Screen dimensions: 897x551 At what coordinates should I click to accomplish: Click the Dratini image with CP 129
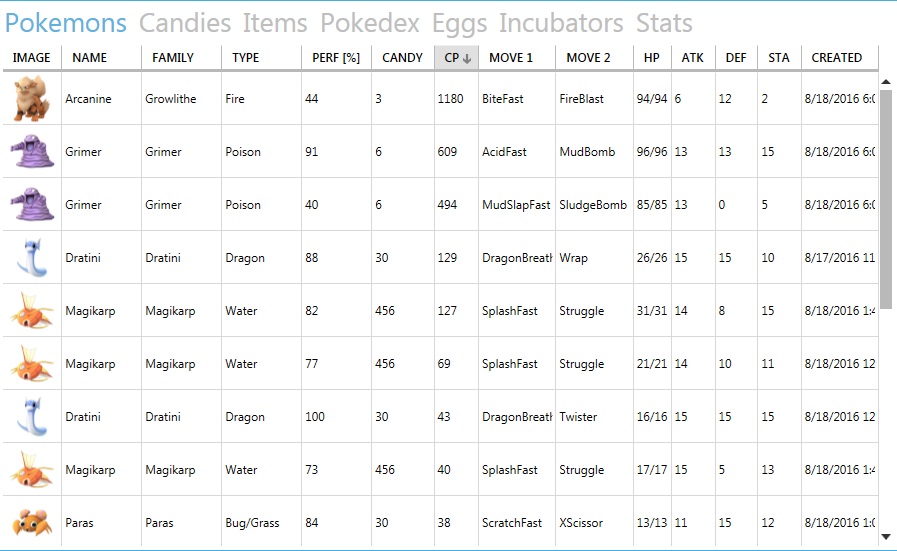click(32, 258)
